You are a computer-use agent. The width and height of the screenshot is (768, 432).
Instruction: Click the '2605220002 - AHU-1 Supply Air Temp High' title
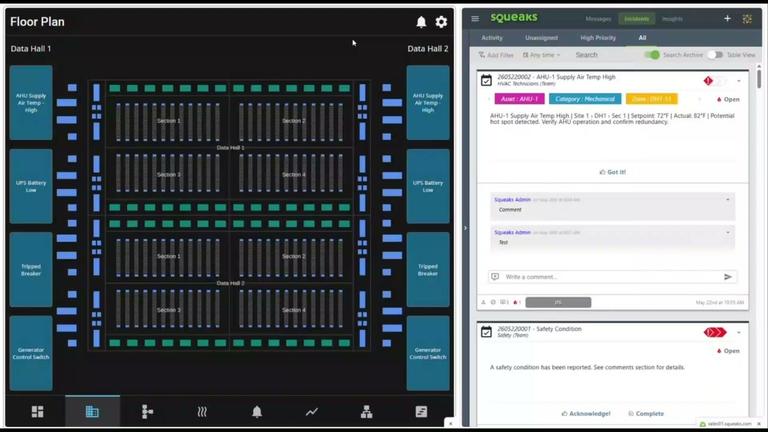click(556, 77)
